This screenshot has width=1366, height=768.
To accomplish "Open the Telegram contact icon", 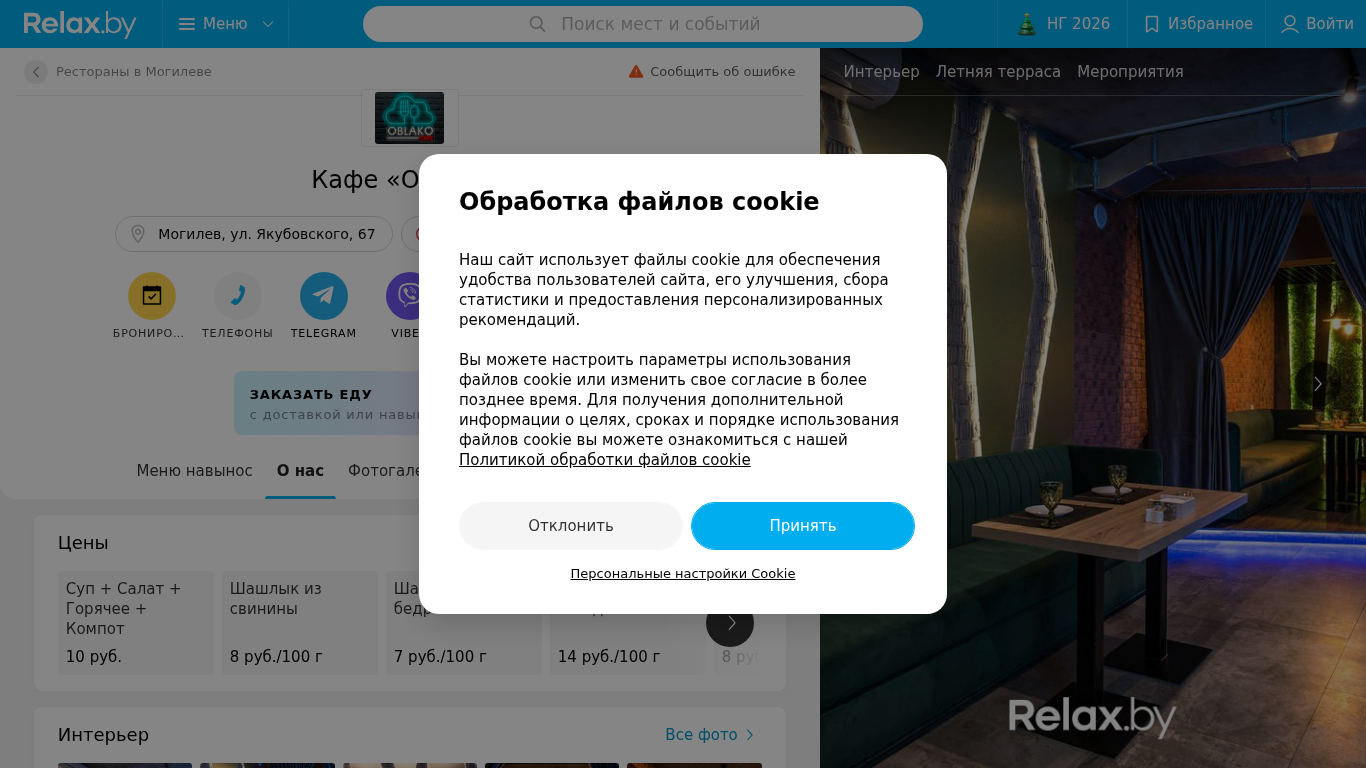I will click(324, 296).
